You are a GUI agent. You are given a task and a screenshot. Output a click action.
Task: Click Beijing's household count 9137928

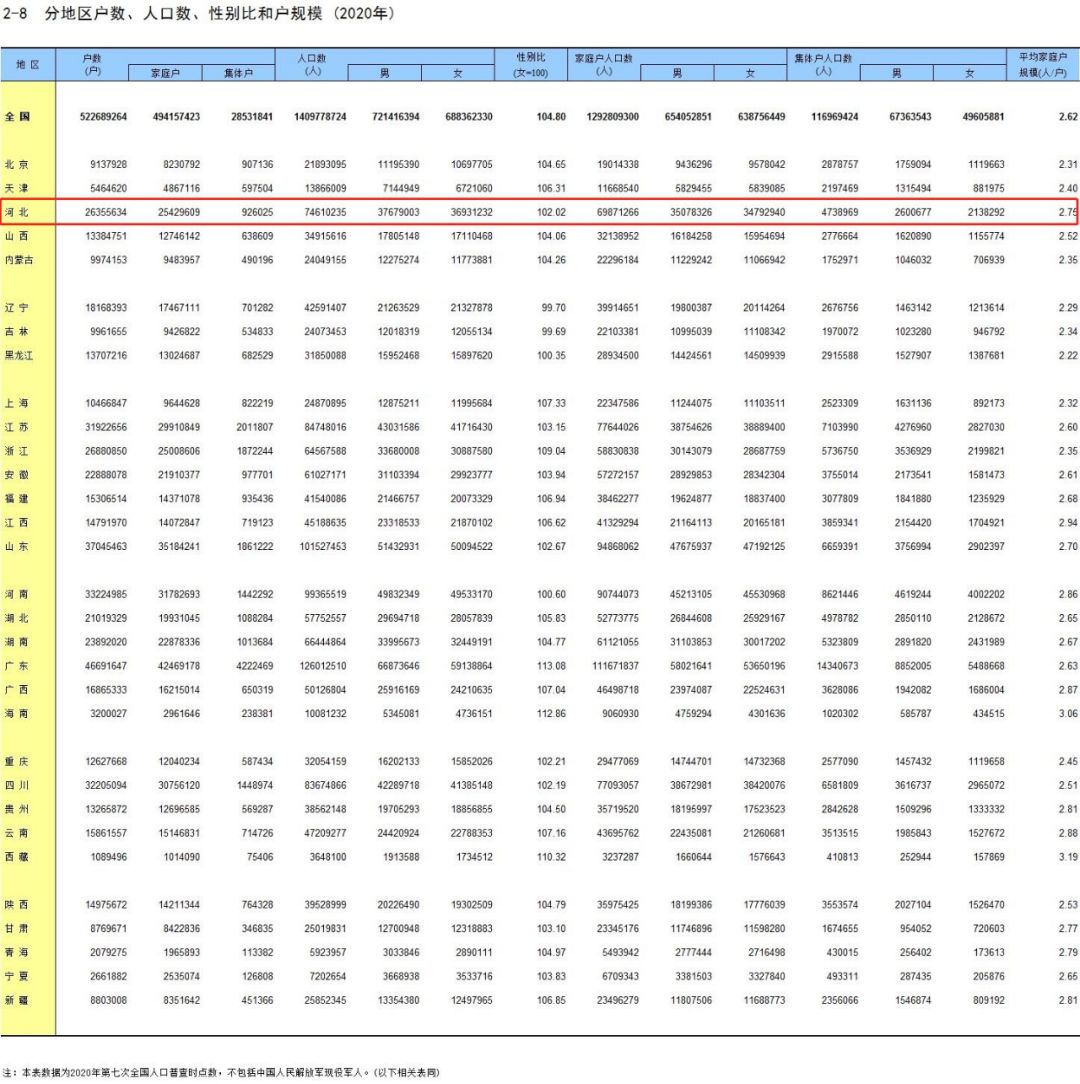click(x=108, y=165)
